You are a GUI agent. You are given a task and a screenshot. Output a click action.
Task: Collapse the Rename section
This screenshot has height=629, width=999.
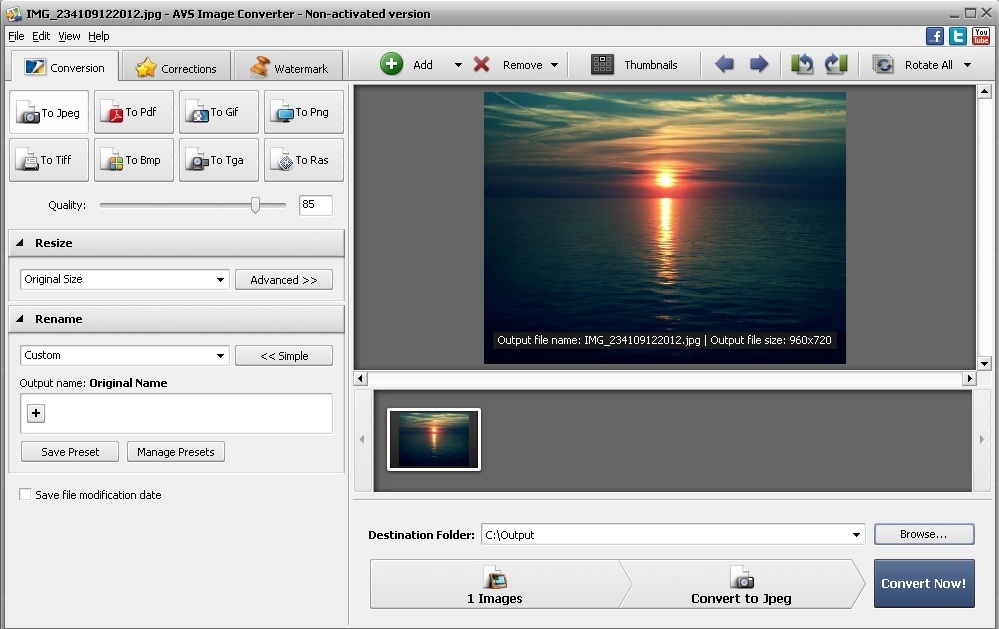click(x=20, y=318)
